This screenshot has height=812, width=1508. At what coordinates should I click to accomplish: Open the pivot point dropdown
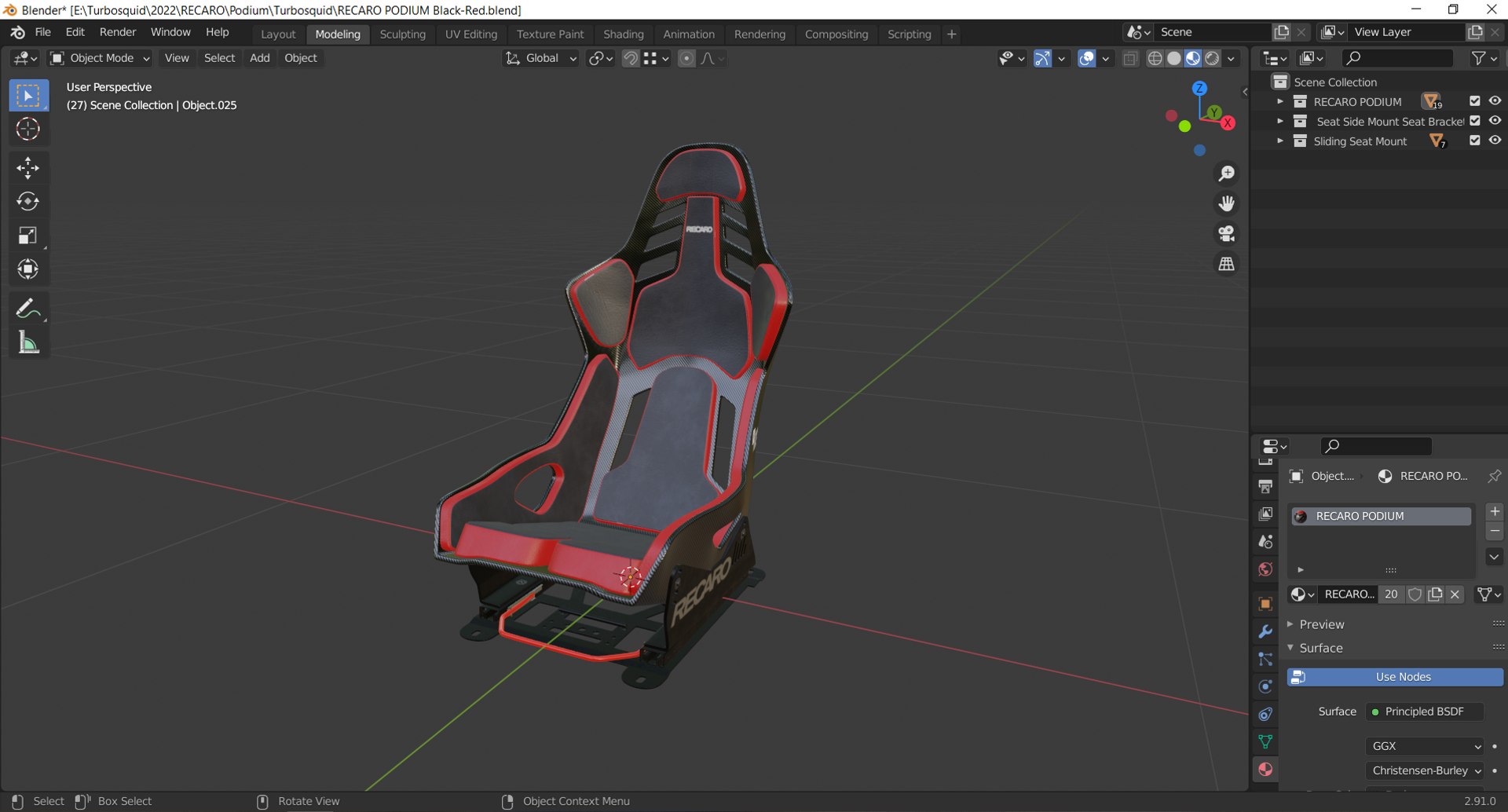[601, 58]
